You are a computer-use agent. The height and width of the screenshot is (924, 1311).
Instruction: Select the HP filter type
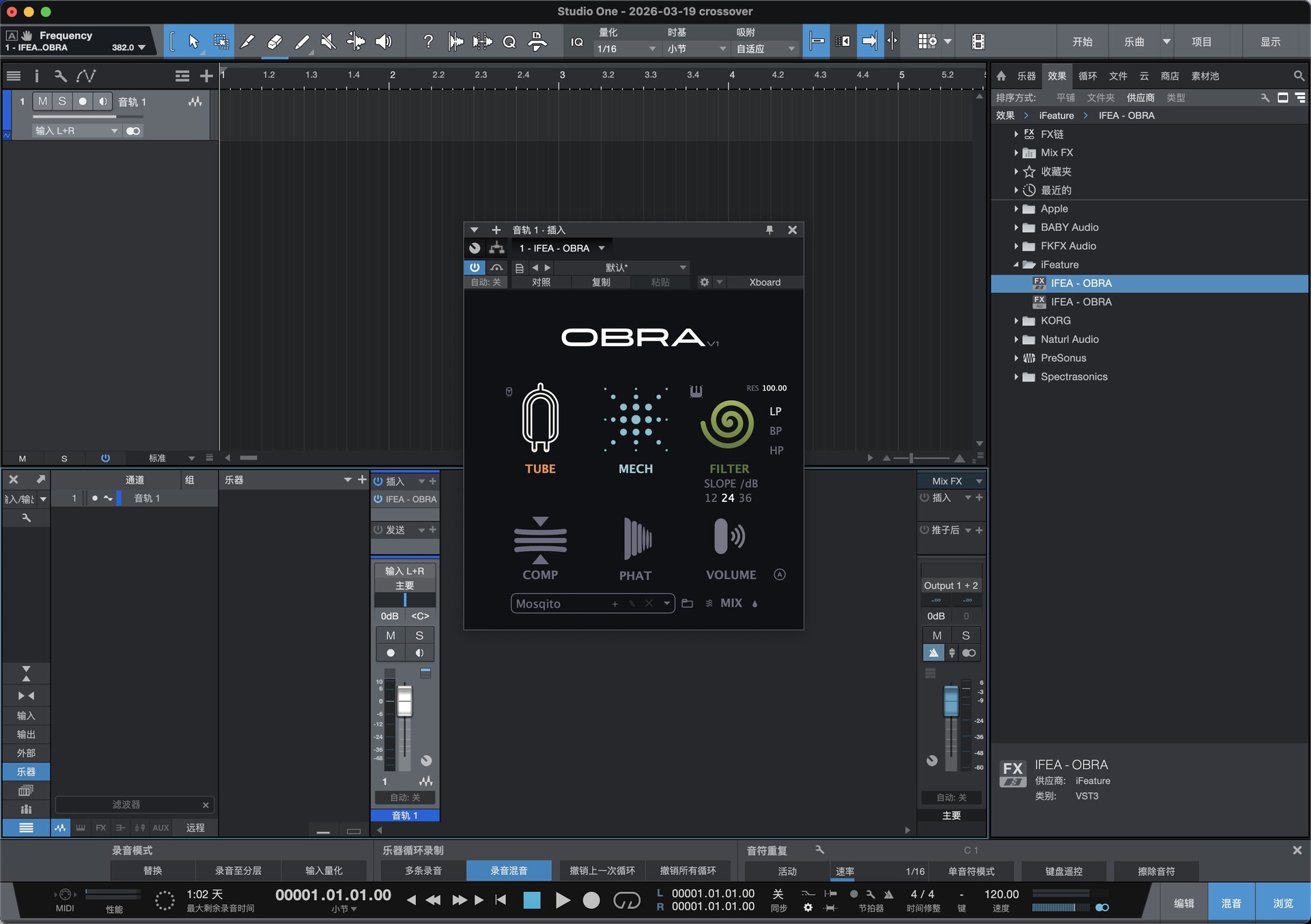coord(776,451)
